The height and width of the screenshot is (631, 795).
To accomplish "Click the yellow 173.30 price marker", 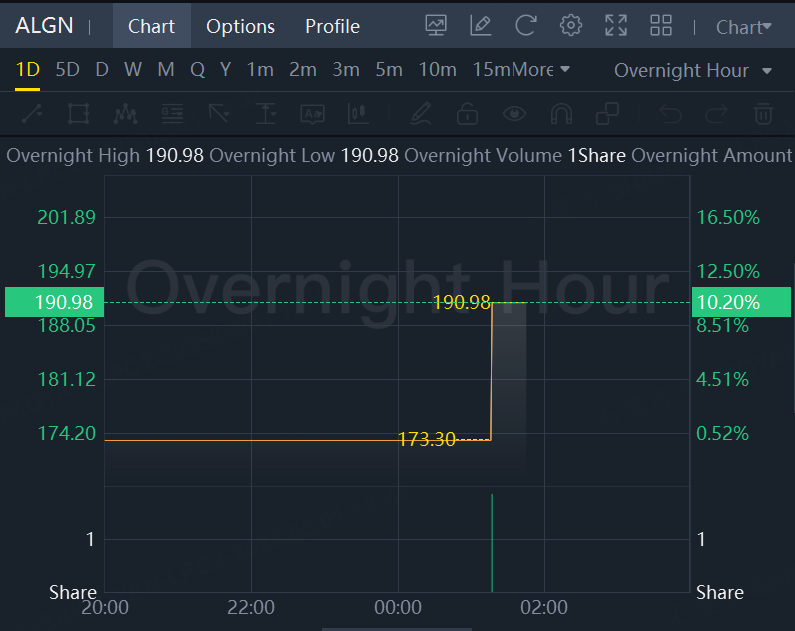I will 427,439.
